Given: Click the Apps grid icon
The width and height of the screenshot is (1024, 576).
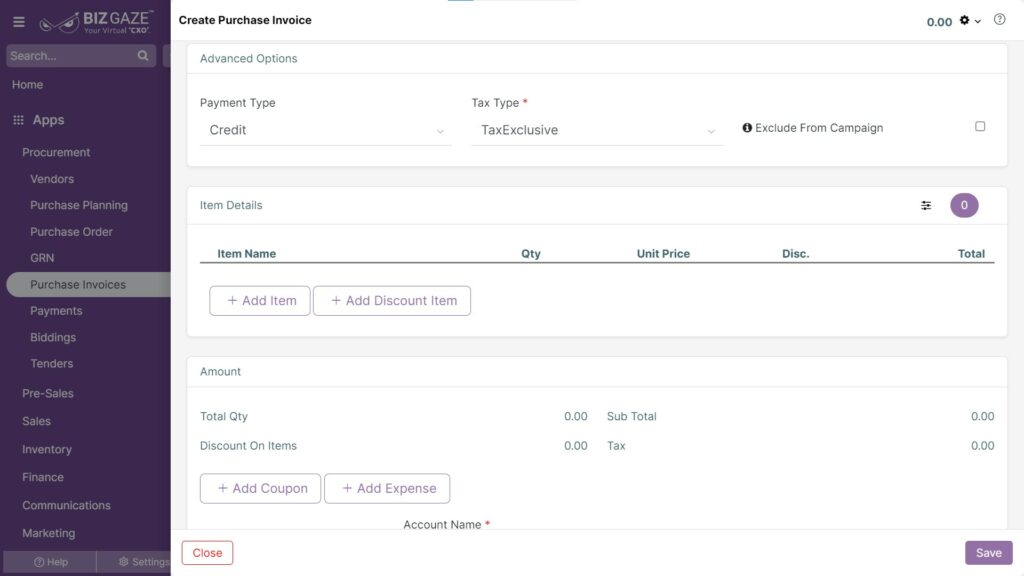Looking at the screenshot, I should [x=18, y=120].
